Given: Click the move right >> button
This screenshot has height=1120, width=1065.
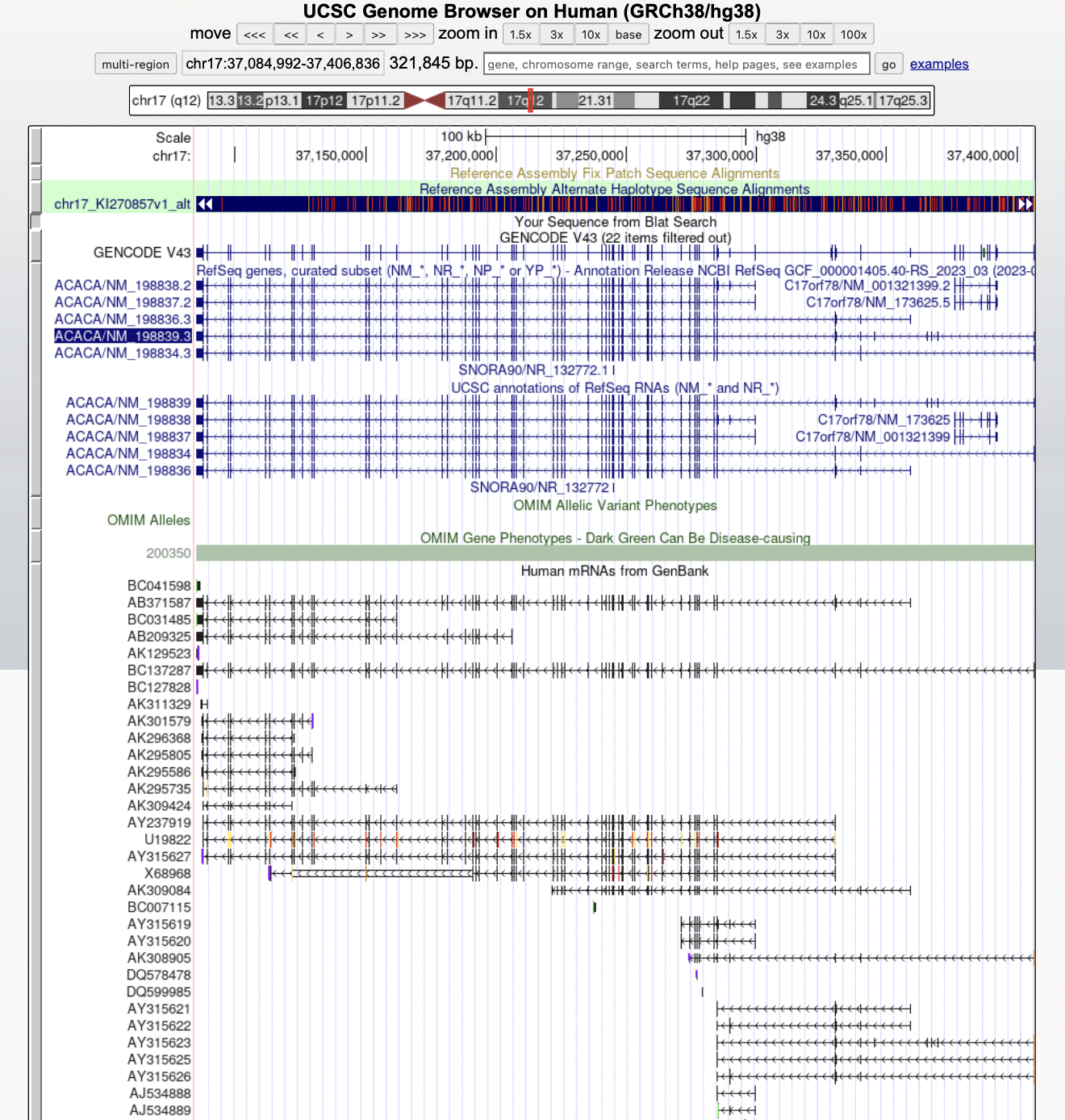Looking at the screenshot, I should tap(379, 35).
